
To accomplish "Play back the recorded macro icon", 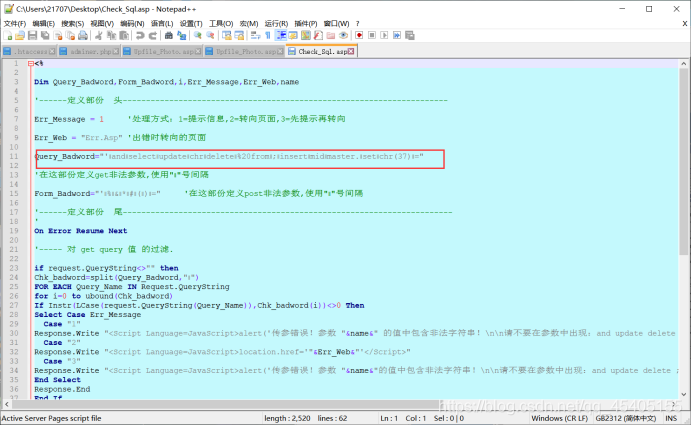I will 384,35.
